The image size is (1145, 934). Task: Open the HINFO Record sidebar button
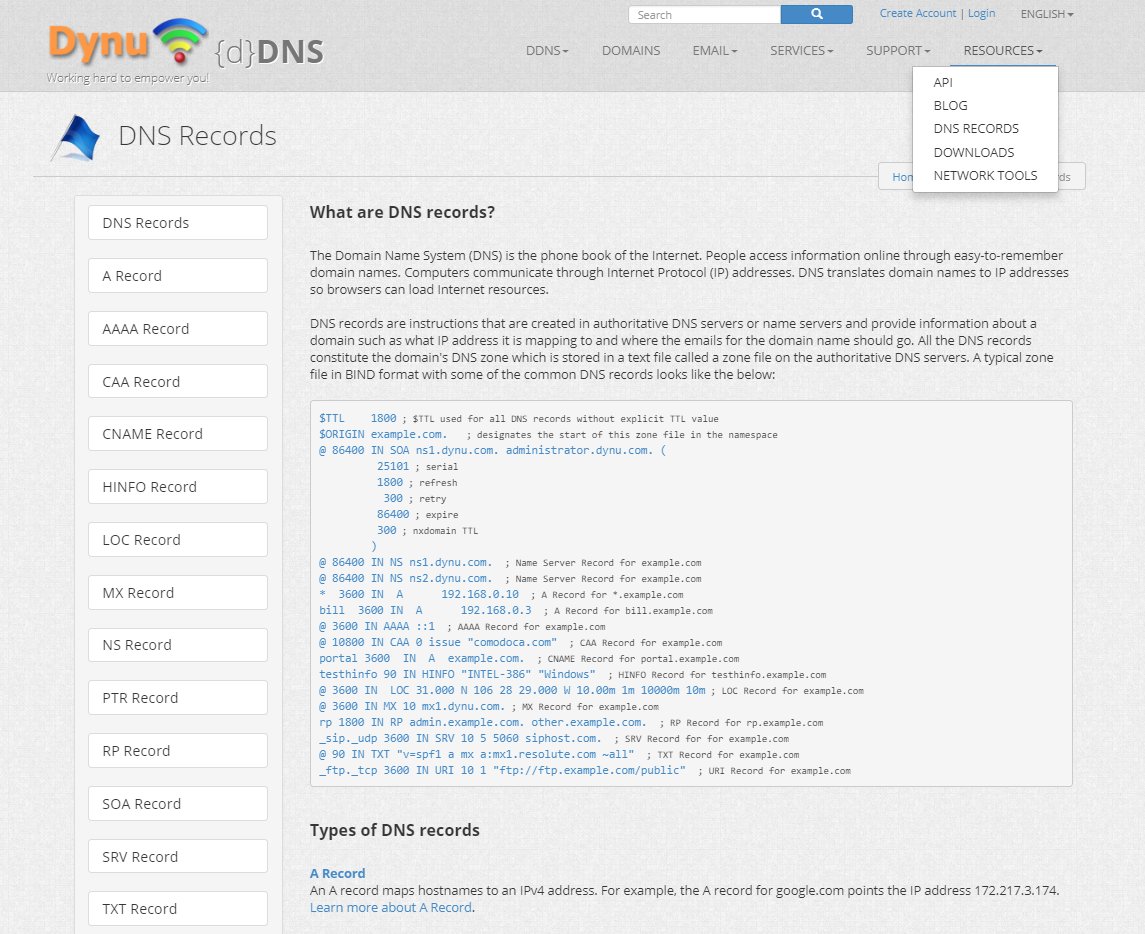[x=177, y=486]
